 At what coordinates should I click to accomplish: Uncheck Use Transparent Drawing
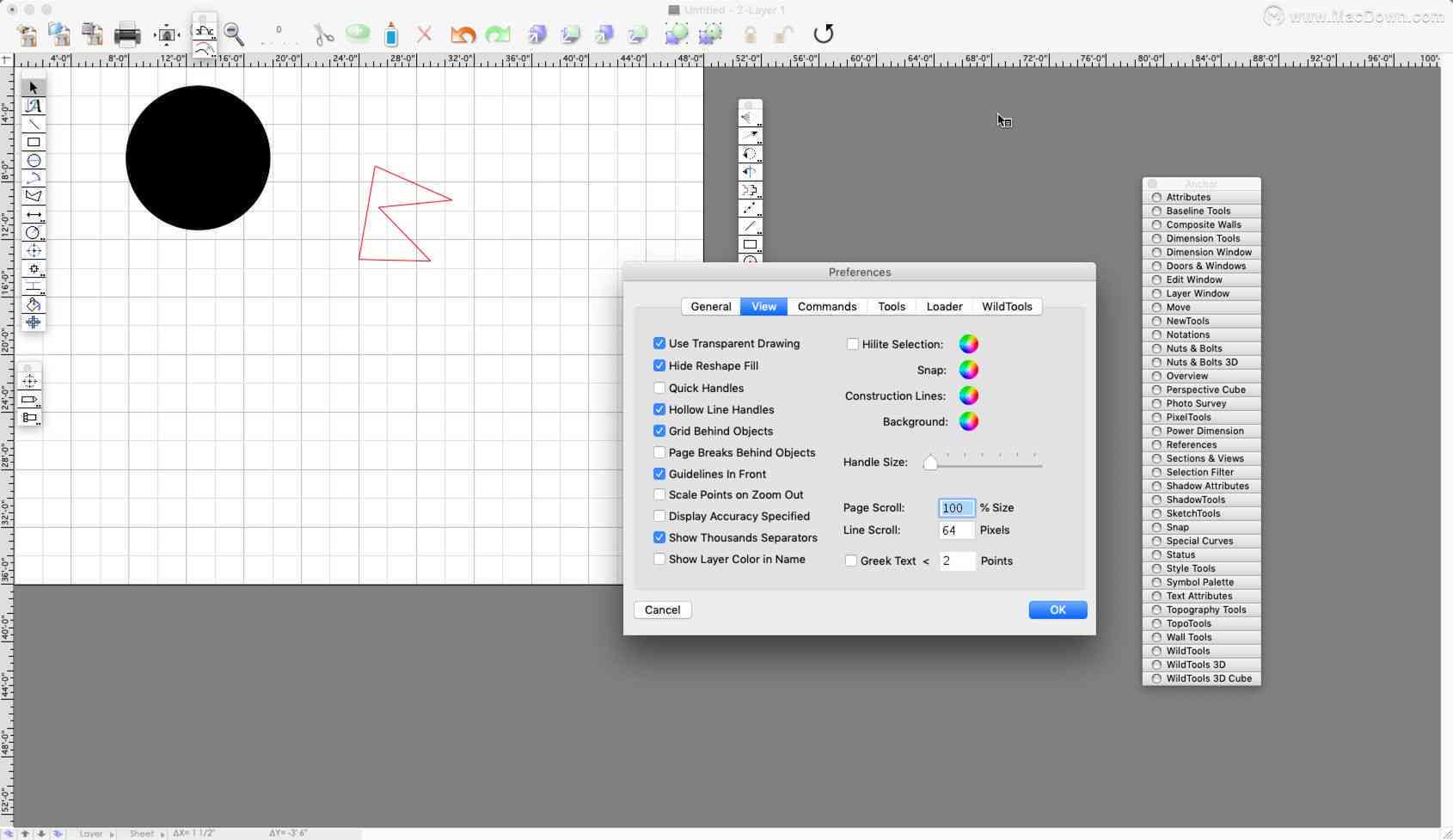pyautogui.click(x=659, y=343)
